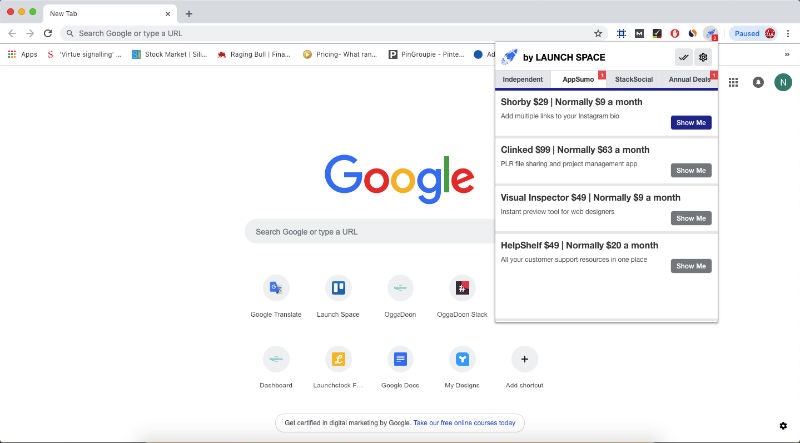This screenshot has width=800, height=443.
Task: Expand hidden bookmarks overflow chevron
Action: 787,54
